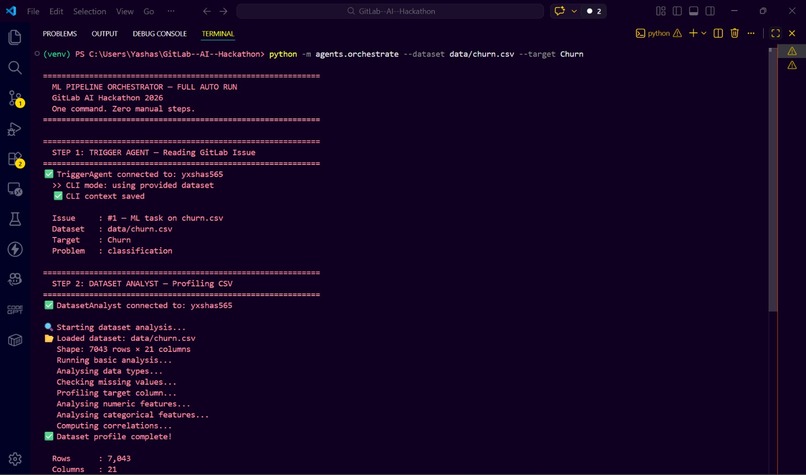The width and height of the screenshot is (806, 475).
Task: Open the Extensions view with 2 badge
Action: (15, 159)
